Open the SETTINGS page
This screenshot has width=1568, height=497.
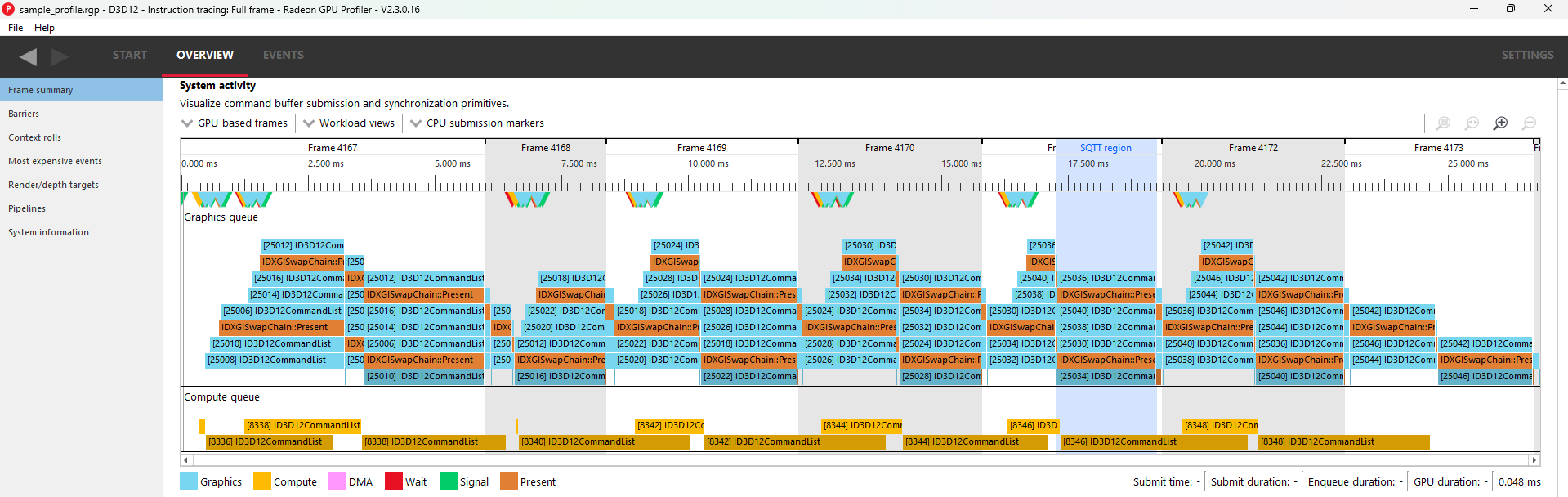click(x=1526, y=55)
